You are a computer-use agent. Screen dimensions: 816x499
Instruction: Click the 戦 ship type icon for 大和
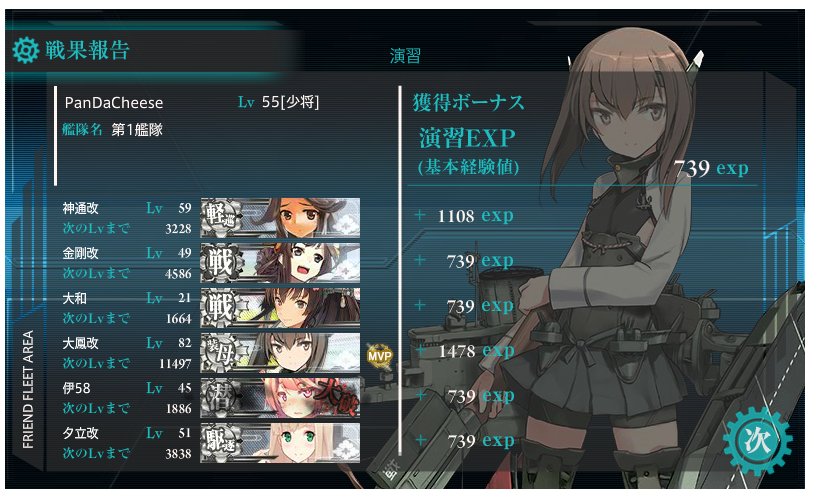coord(222,308)
